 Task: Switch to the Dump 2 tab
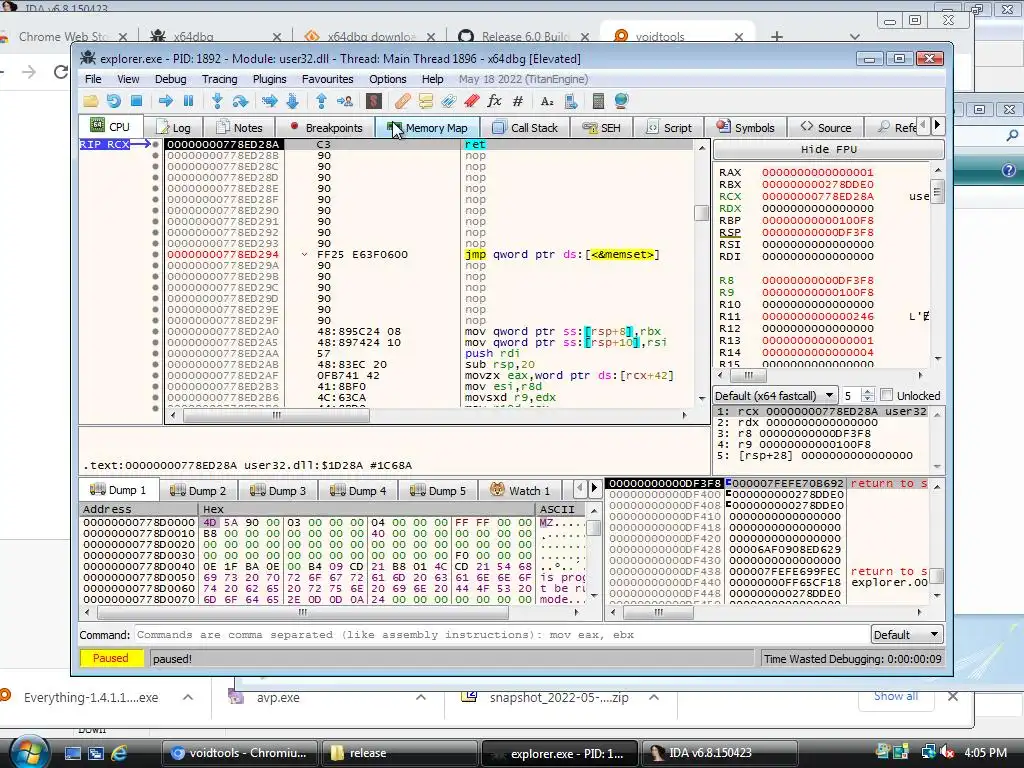pyautogui.click(x=199, y=490)
